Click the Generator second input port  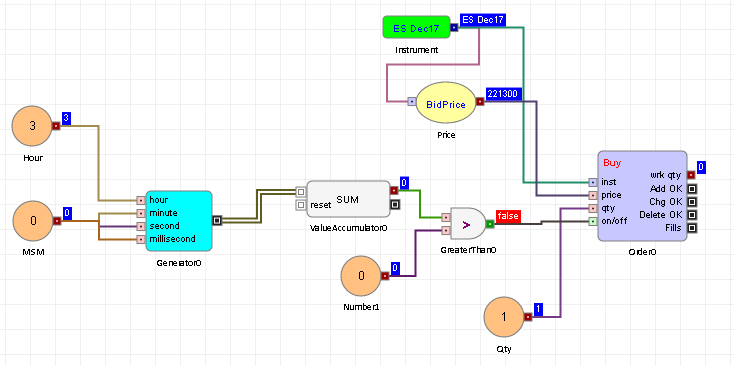[141, 226]
